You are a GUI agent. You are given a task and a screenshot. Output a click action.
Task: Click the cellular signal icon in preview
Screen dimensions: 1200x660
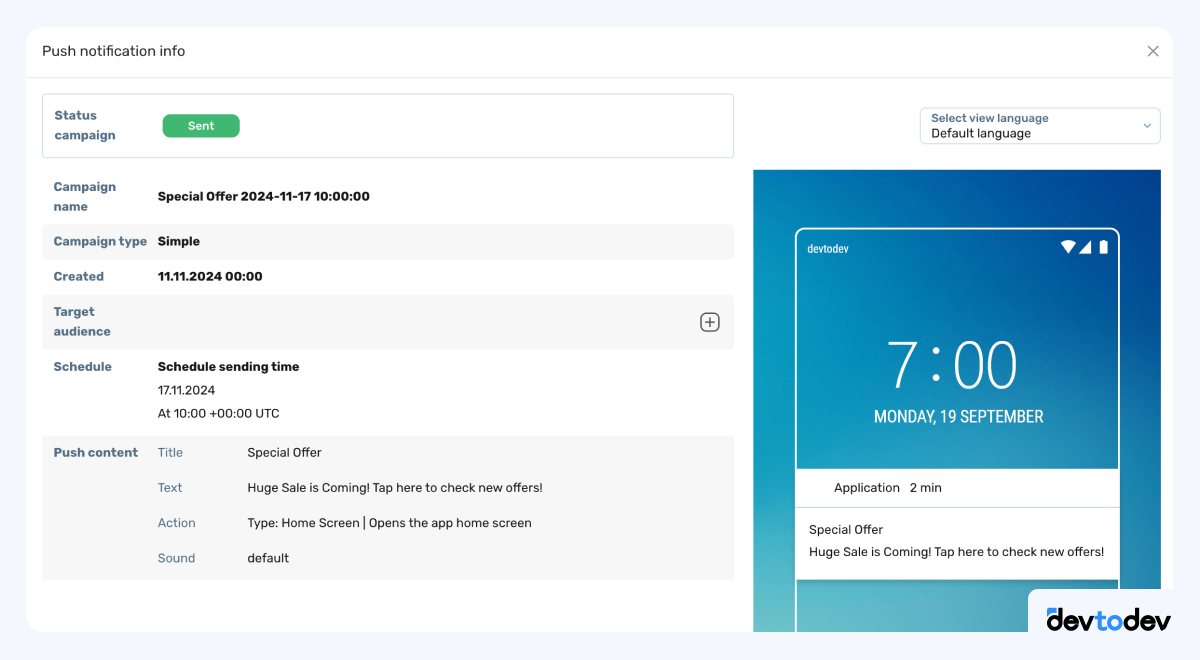tap(1085, 247)
